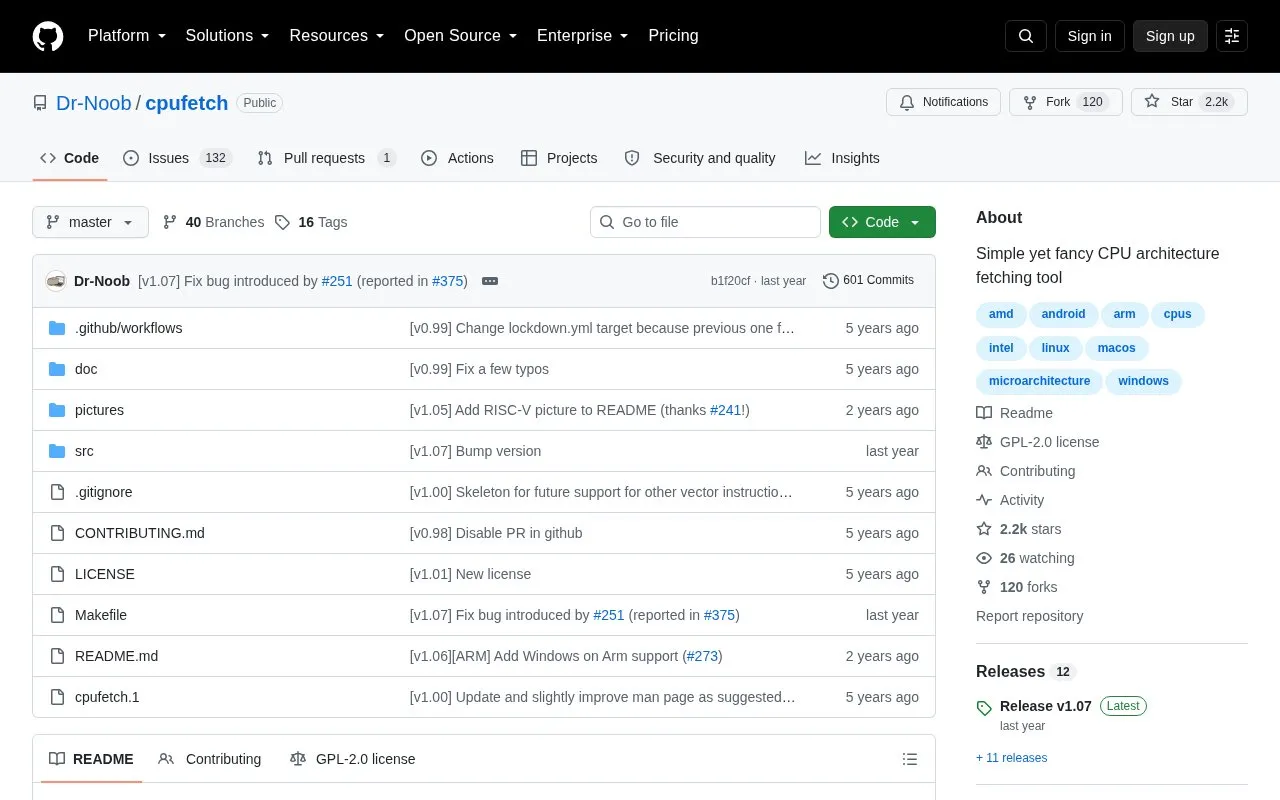The image size is (1280, 800).
Task: Switch to the Pull requests tab
Action: pyautogui.click(x=326, y=158)
